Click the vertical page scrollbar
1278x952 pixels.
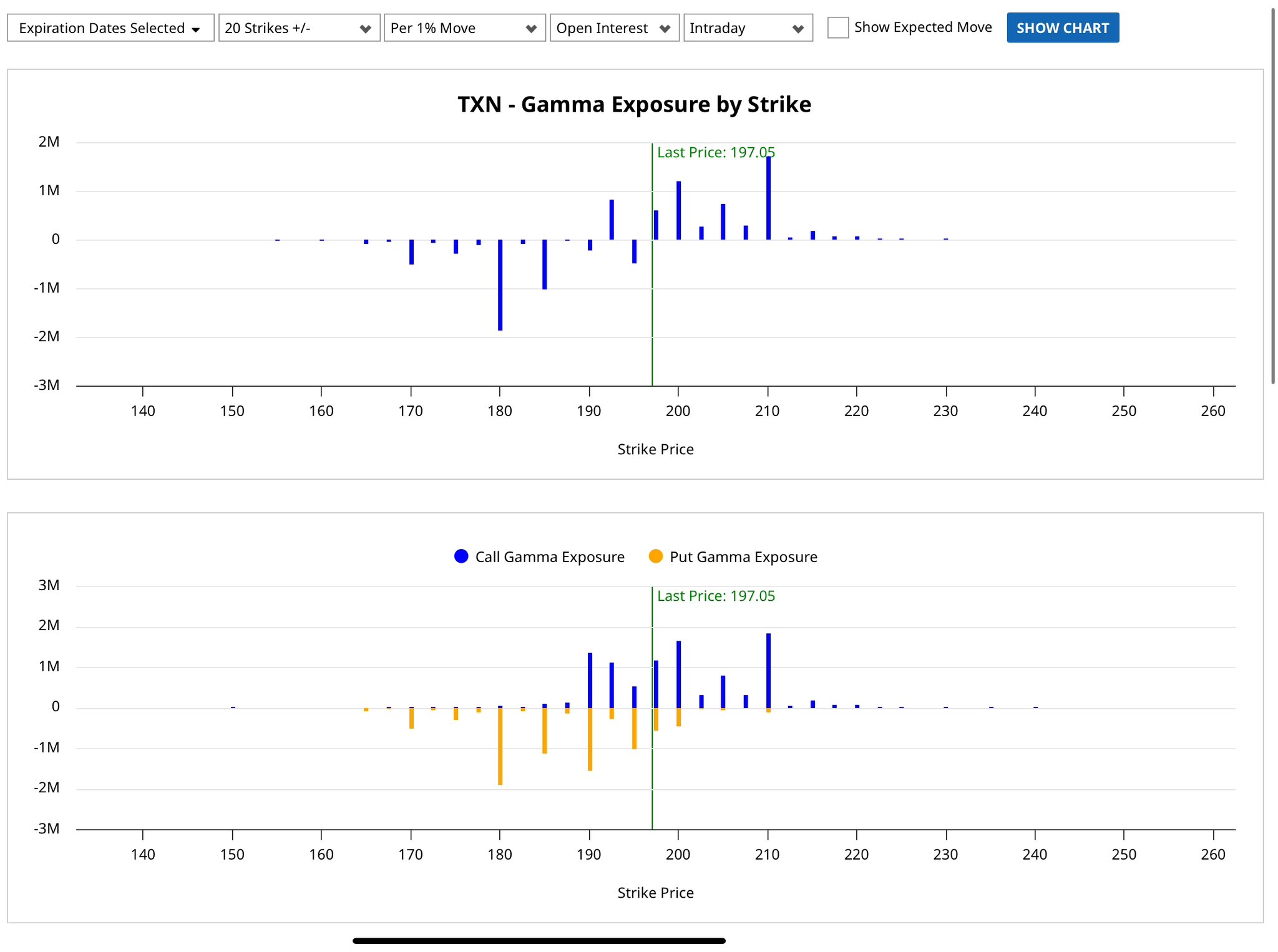1273,197
